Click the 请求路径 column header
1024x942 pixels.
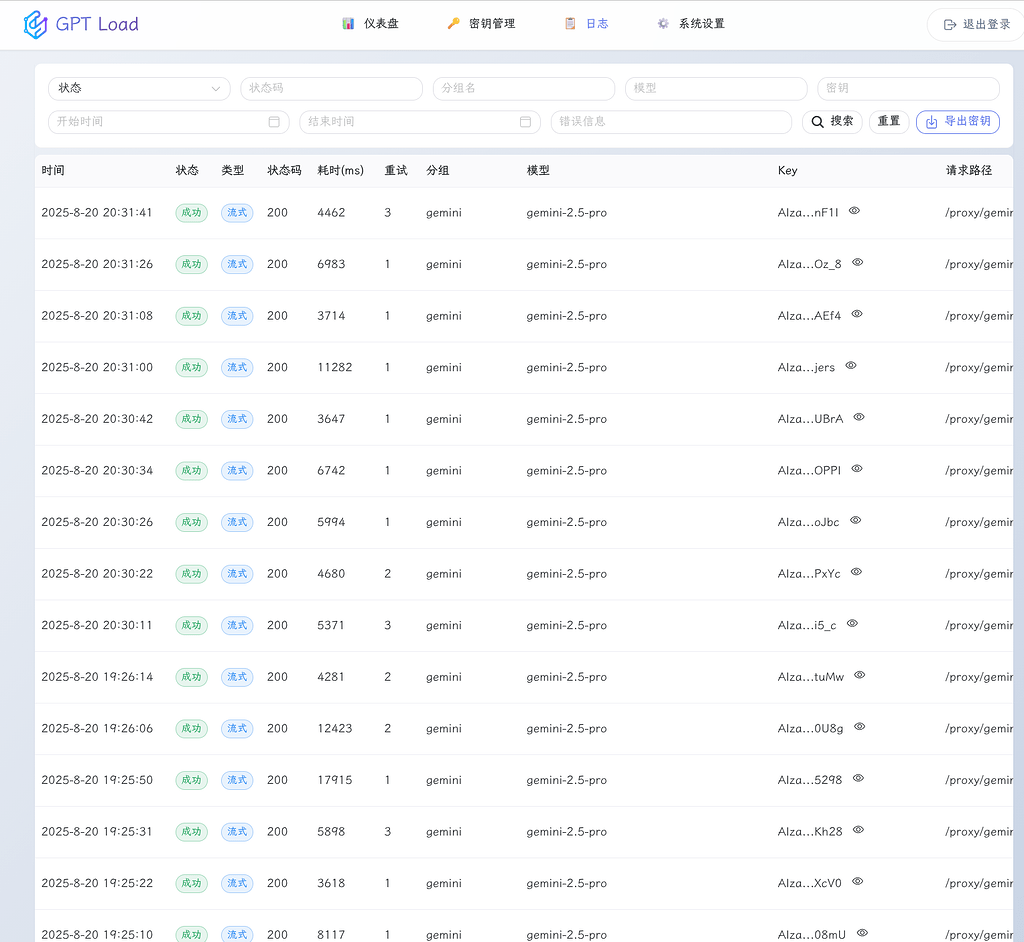(x=968, y=171)
